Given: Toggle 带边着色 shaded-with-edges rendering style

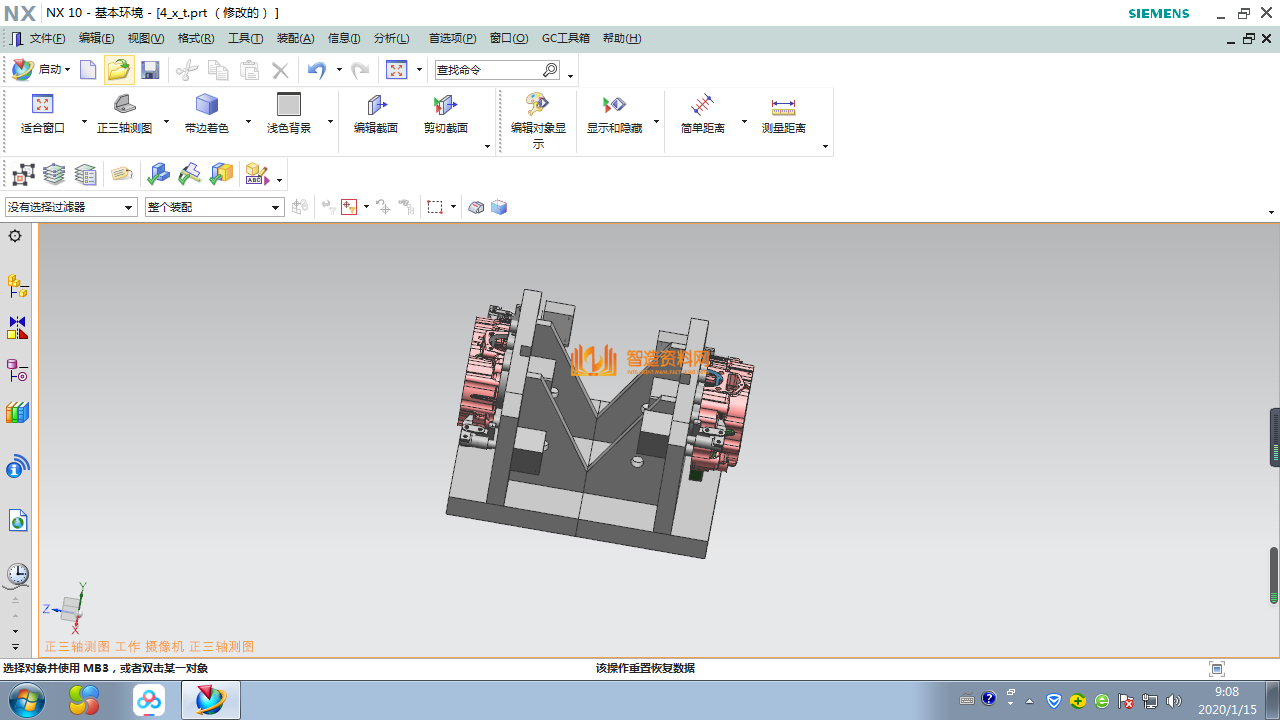Looking at the screenshot, I should (x=207, y=114).
